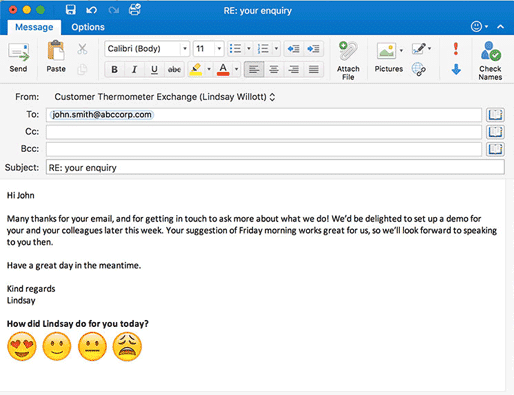Screen dimensions: 514x395
Task: Run Check Names on recipients
Action: [490, 60]
